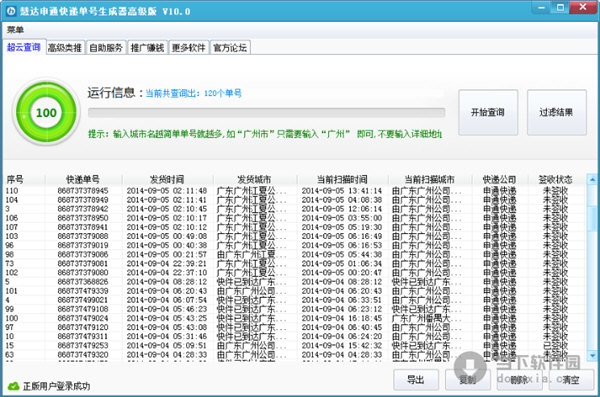The height and width of the screenshot is (397, 600).
Task: Click the results list scrollbar thumb
Action: (x=592, y=218)
